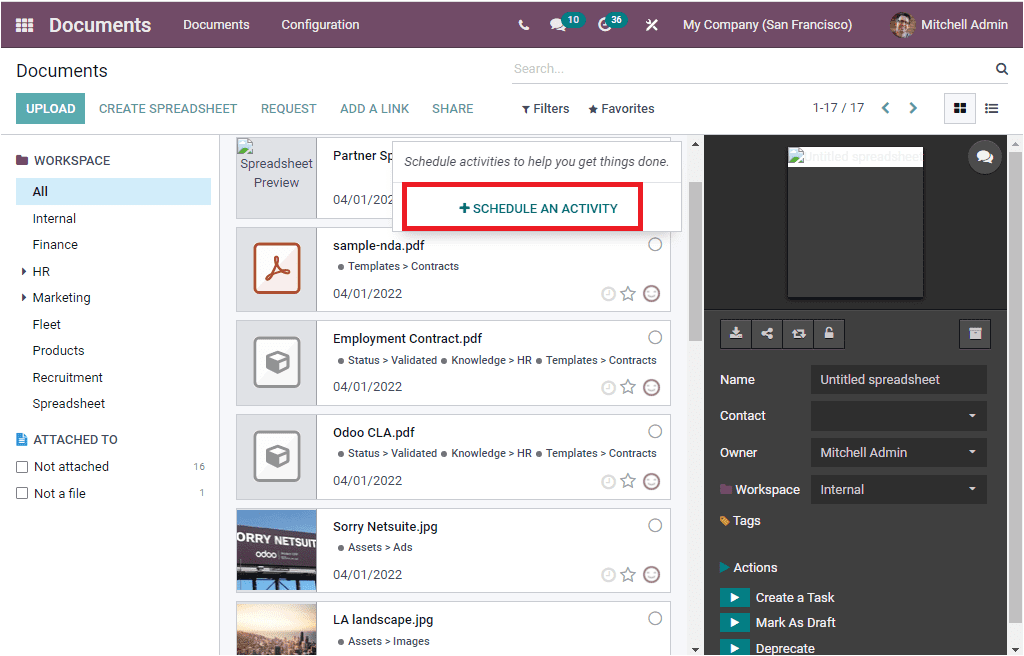Screen dimensions: 1024x656
Task: Click the phone call icon
Action: tap(523, 25)
